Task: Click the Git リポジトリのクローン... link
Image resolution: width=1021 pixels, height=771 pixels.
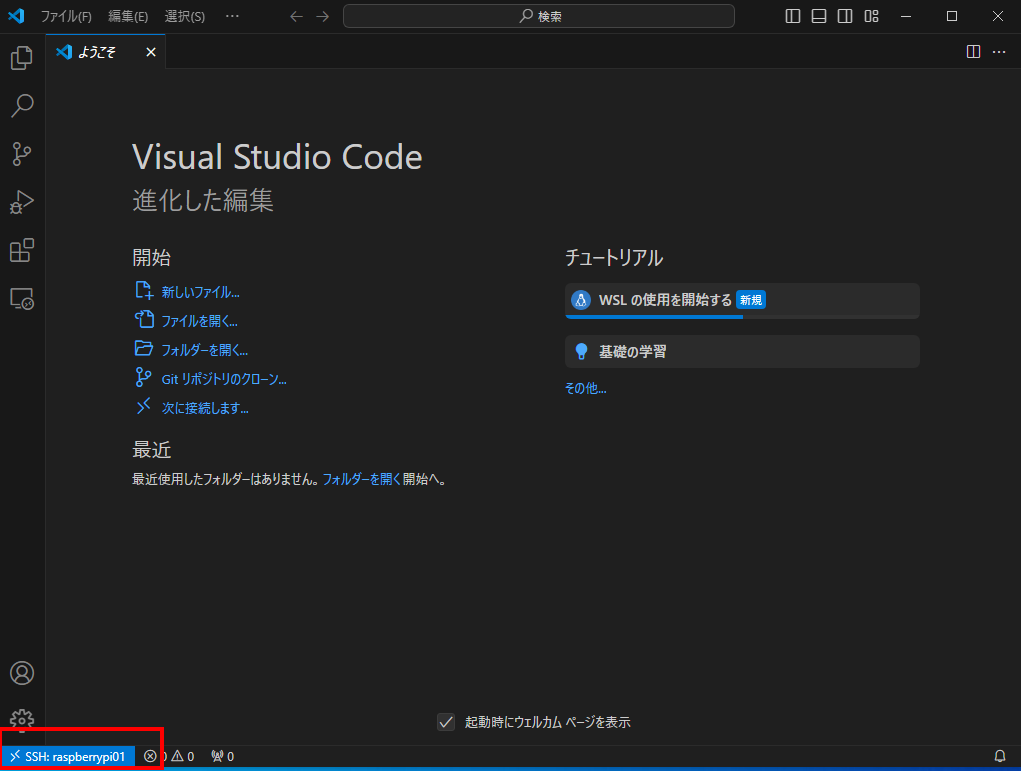Action: point(224,379)
